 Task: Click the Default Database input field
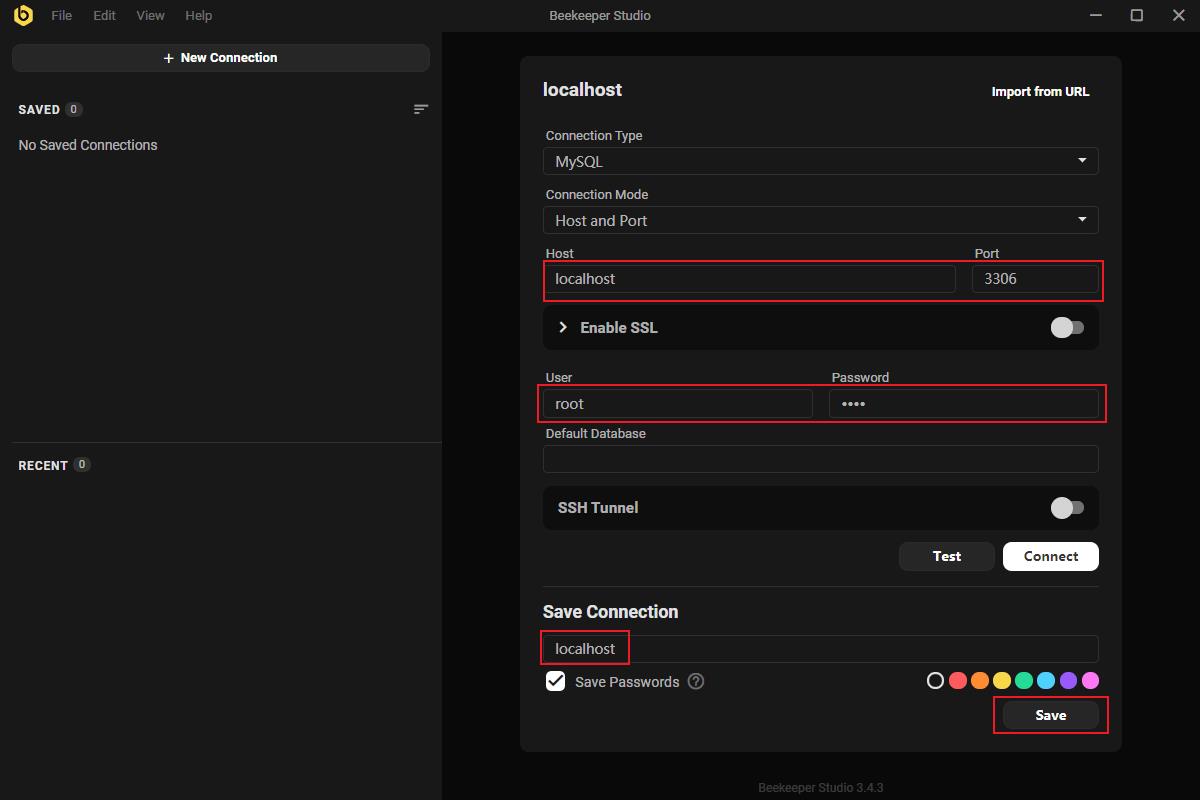click(x=820, y=459)
